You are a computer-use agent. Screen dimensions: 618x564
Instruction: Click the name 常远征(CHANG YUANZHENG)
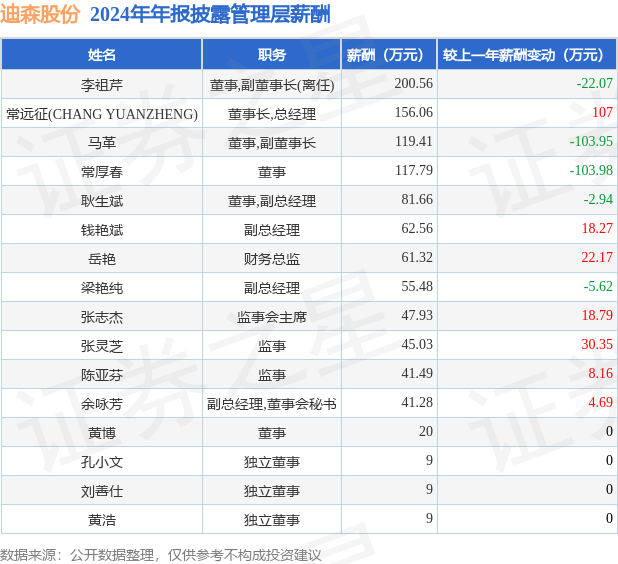click(x=102, y=114)
